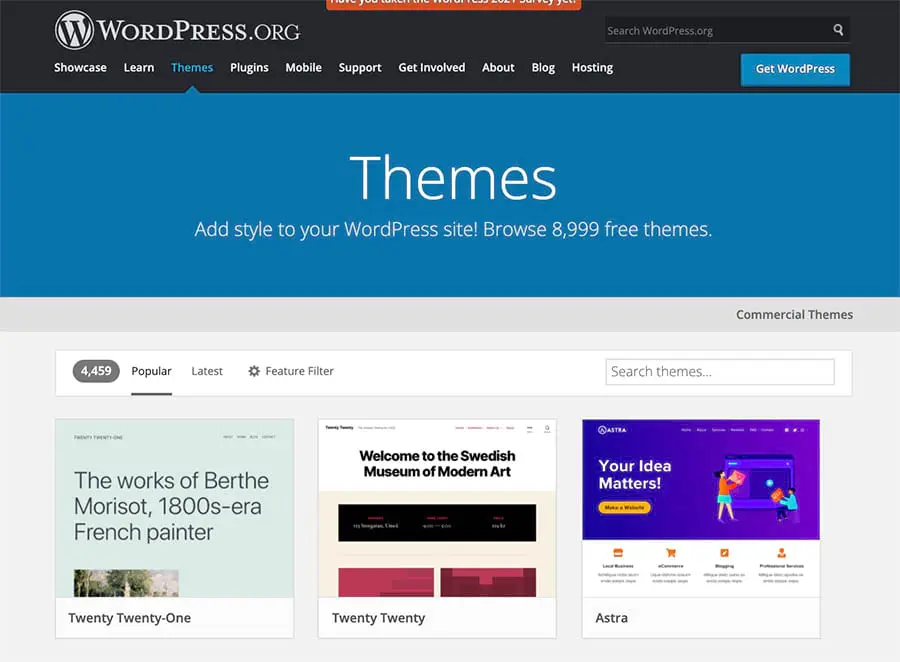Switch to the Popular tab
Screen dimensions: 900x662
pyautogui.click(x=151, y=371)
